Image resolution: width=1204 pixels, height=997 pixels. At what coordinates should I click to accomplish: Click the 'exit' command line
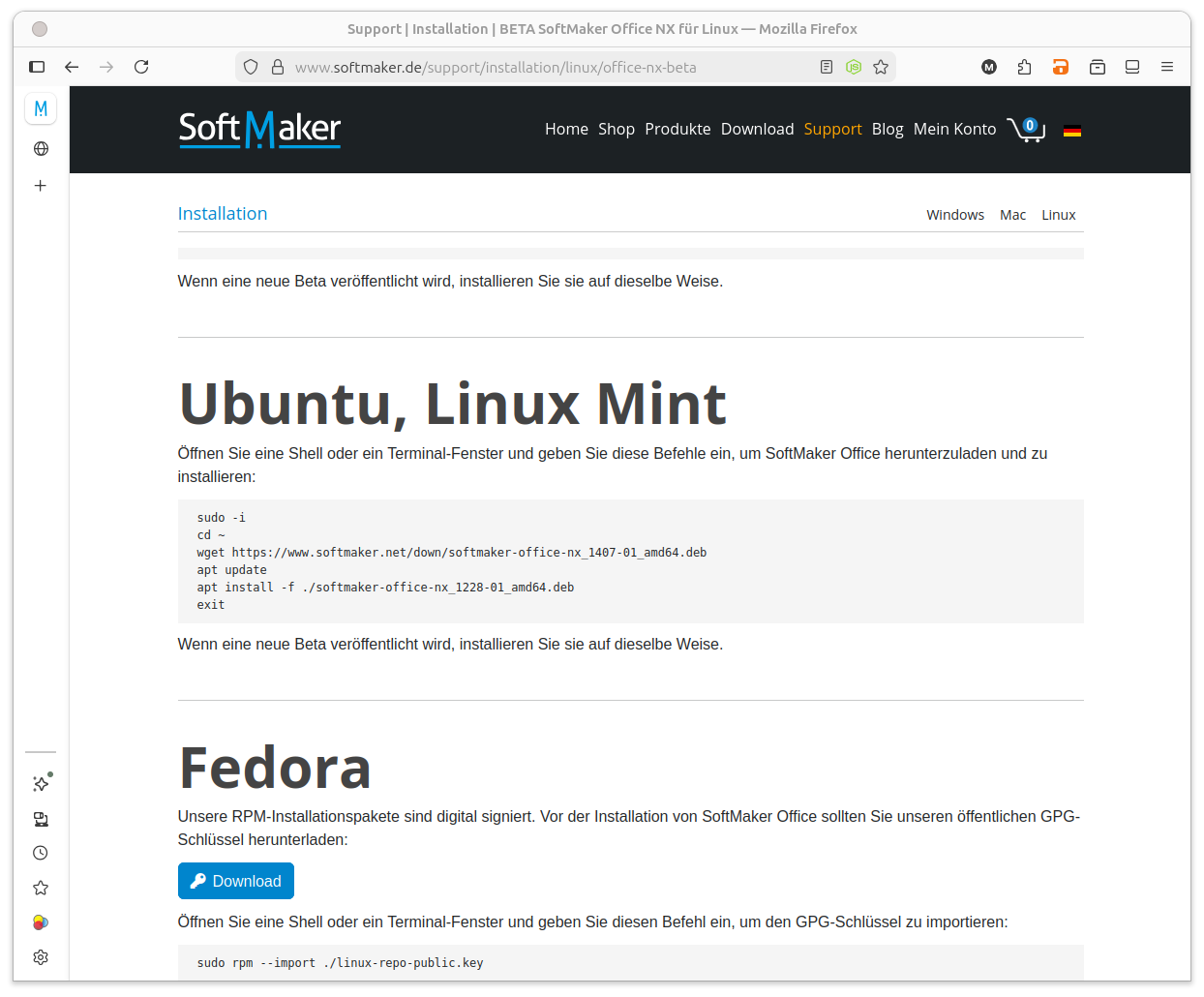211,605
